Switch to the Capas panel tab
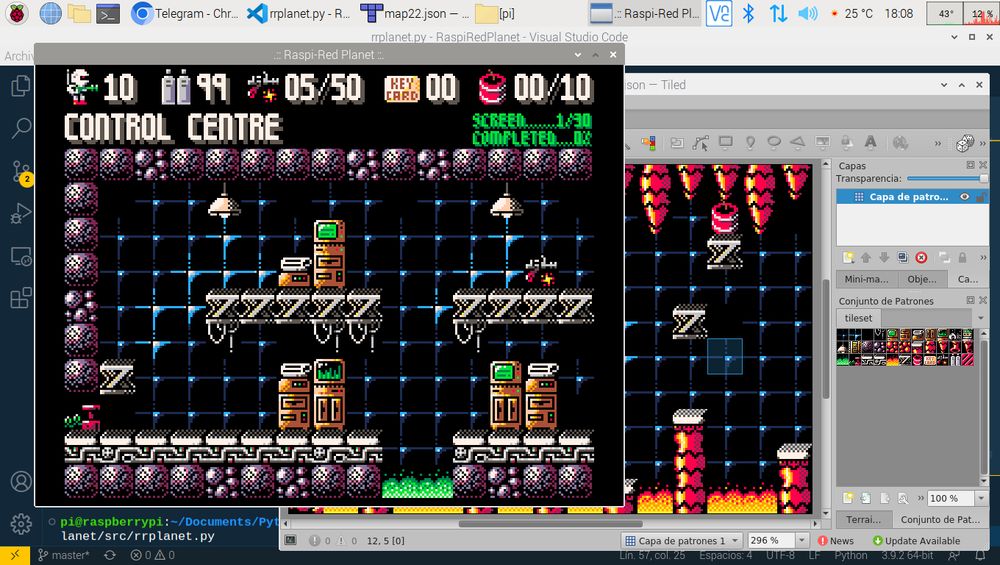The height and width of the screenshot is (565, 1000). pyautogui.click(x=968, y=279)
